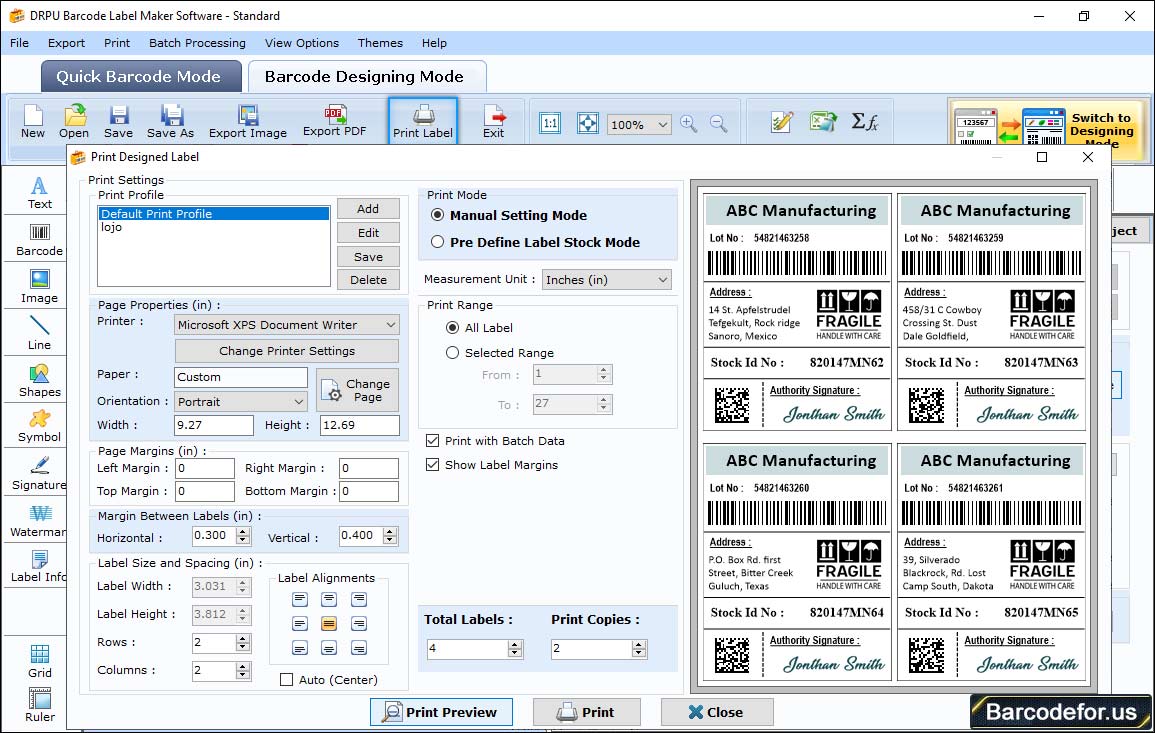
Task: Select the Watermark tool in sidebar
Action: tap(38, 521)
